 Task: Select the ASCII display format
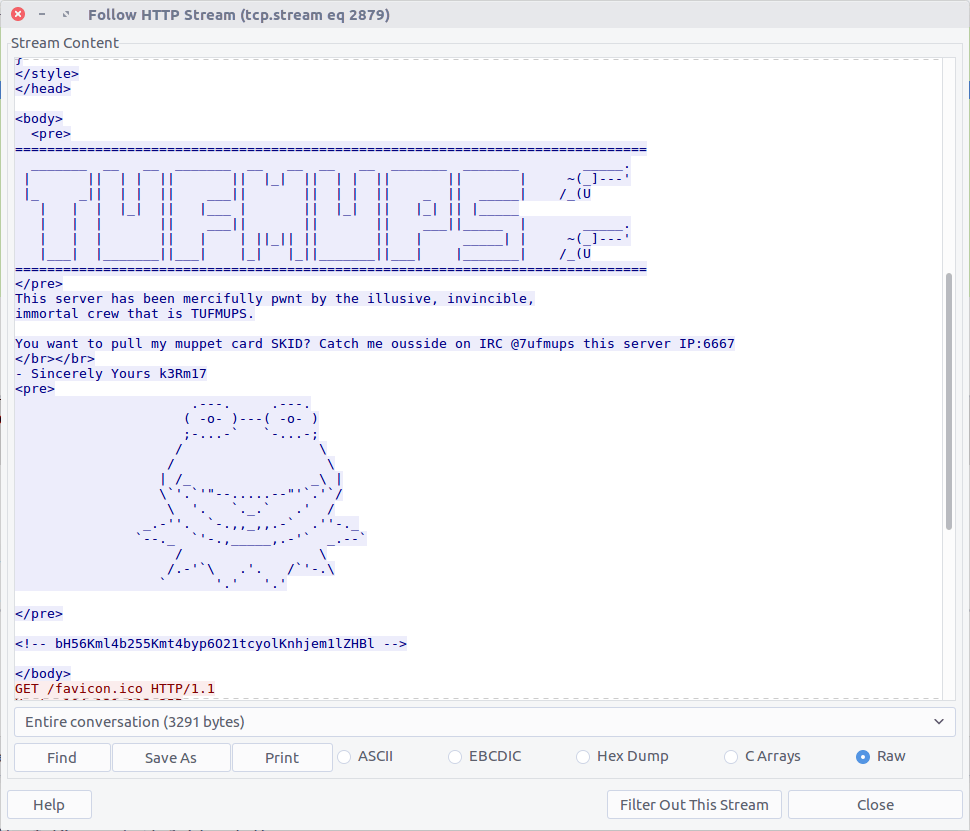[346, 757]
